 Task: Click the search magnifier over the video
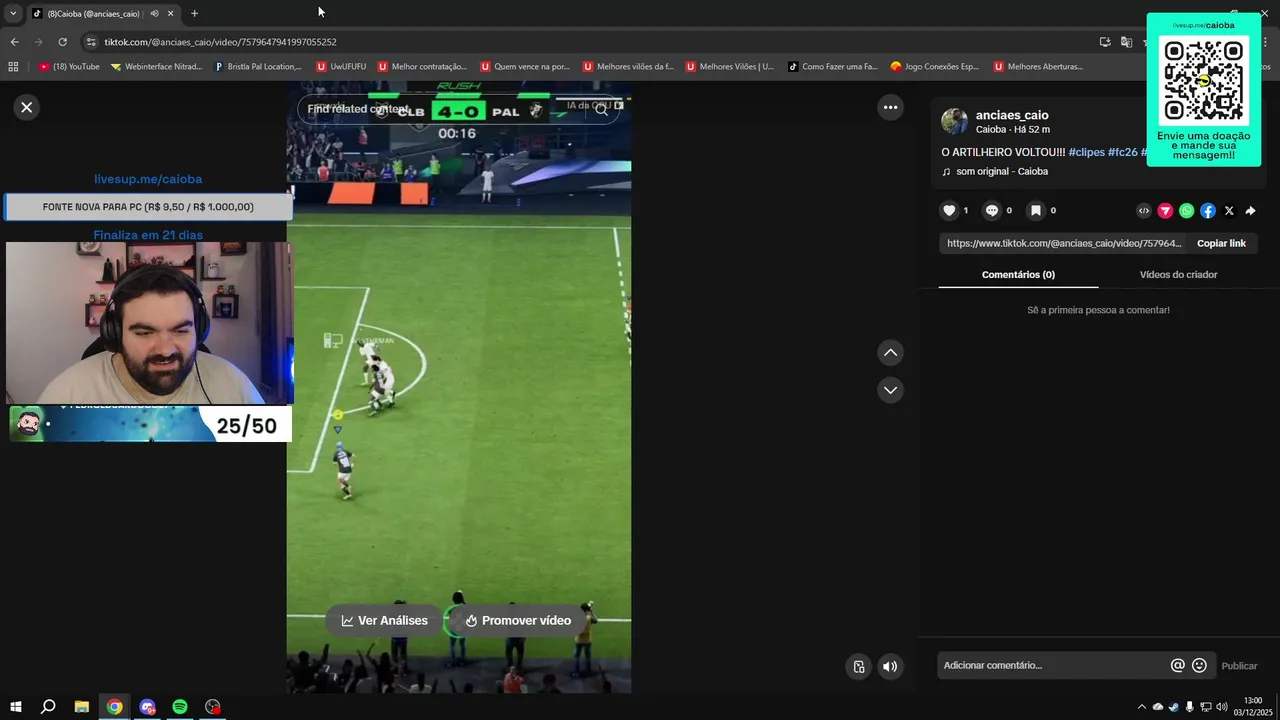click(601, 109)
